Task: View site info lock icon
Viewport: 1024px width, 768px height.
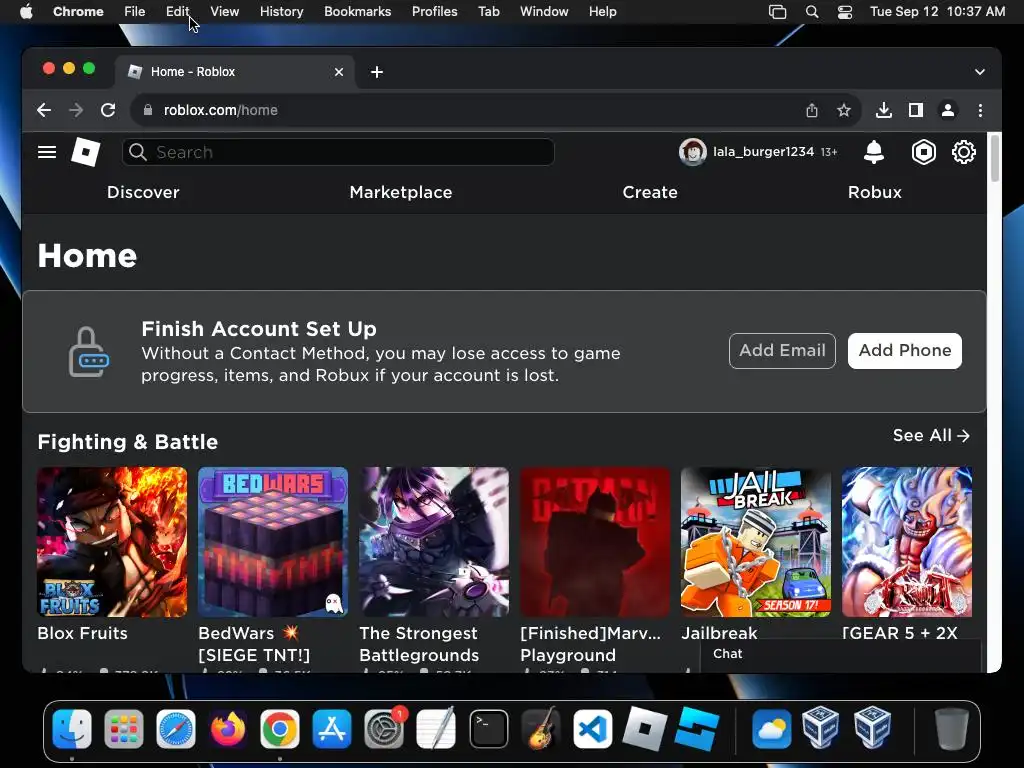Action: [x=148, y=110]
